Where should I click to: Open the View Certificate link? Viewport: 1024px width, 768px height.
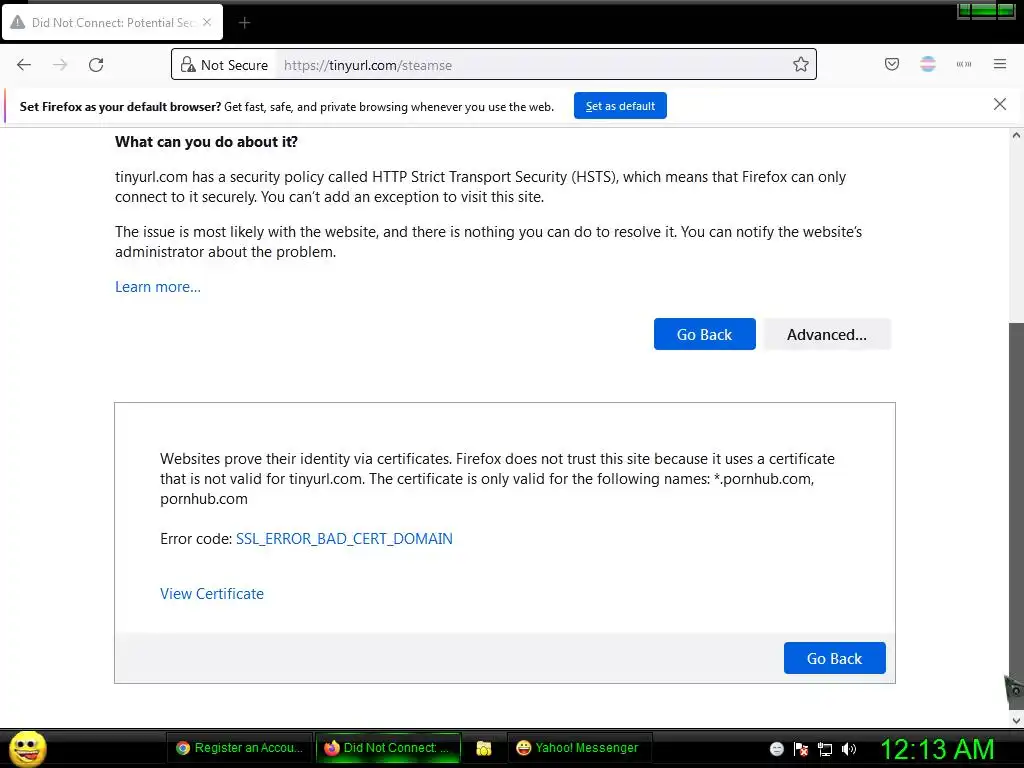(x=212, y=594)
